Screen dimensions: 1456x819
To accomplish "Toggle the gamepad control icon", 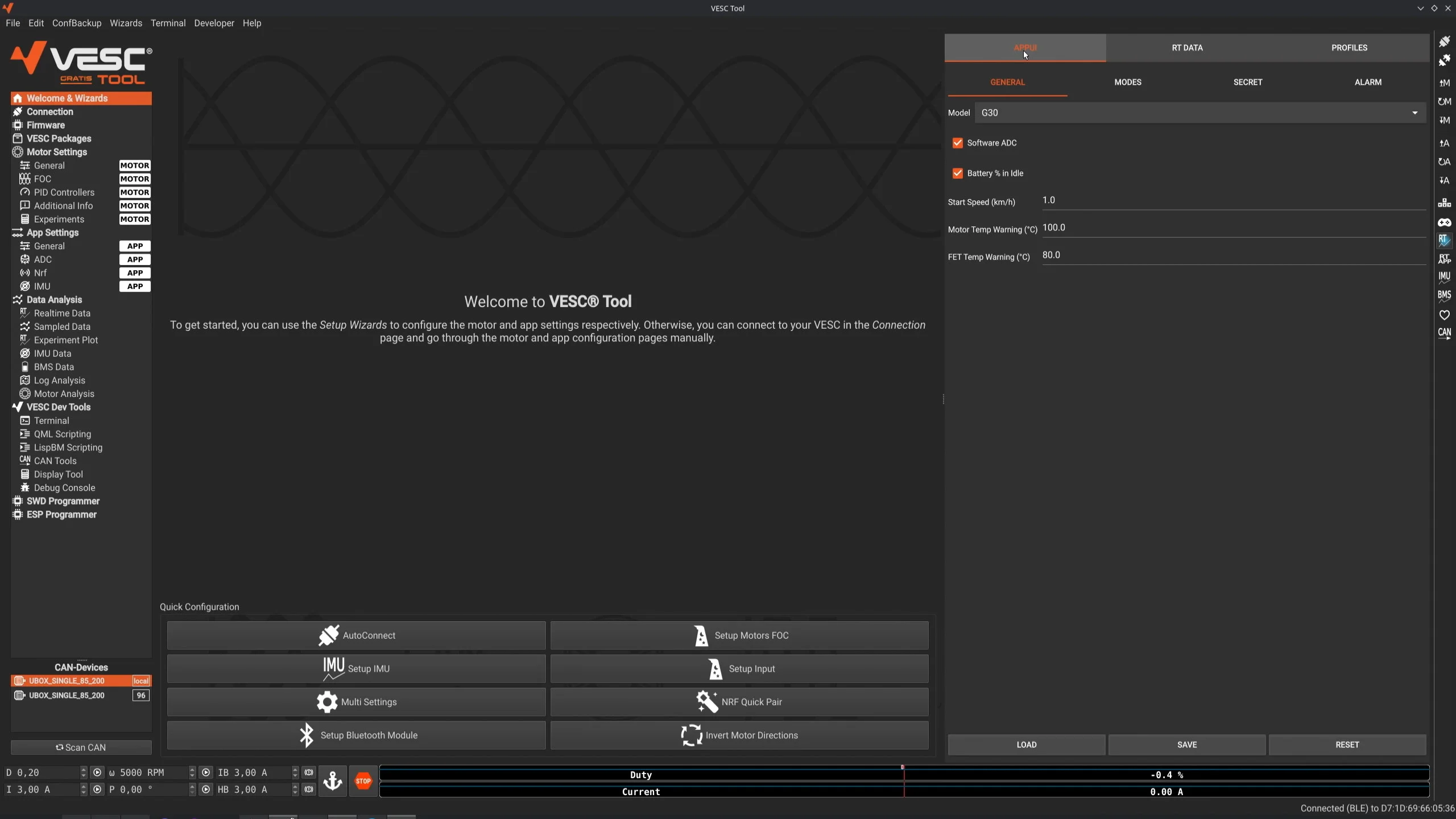I will pyautogui.click(x=1444, y=222).
